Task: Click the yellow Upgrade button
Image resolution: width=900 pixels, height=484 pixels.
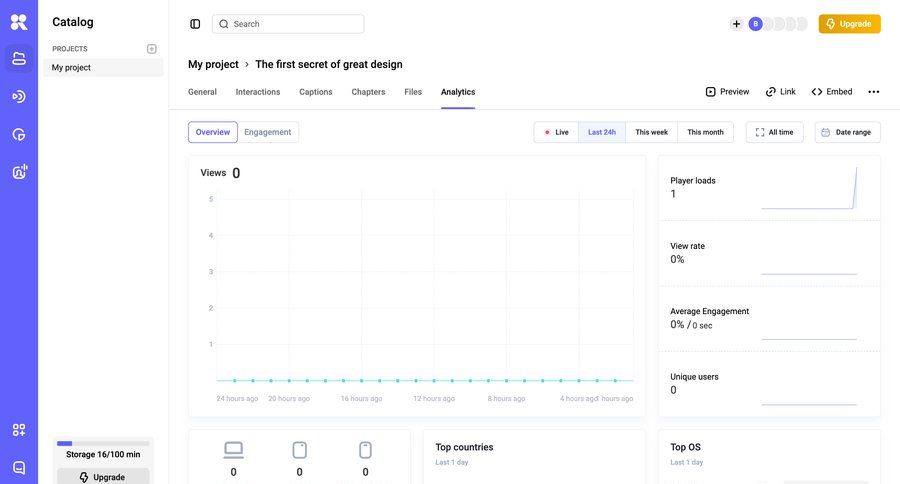Action: point(849,24)
